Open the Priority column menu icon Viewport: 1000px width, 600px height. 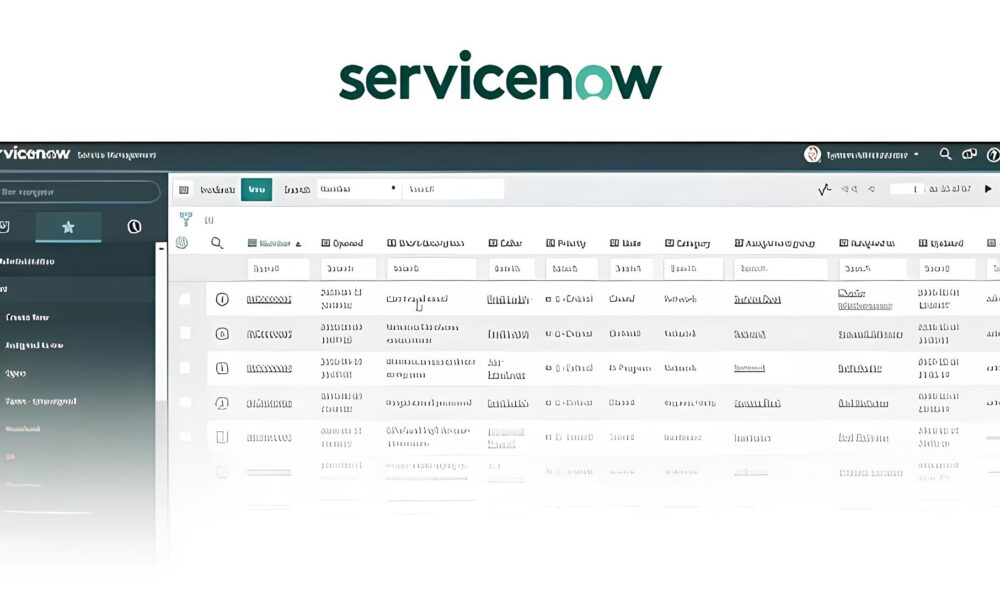click(x=550, y=243)
